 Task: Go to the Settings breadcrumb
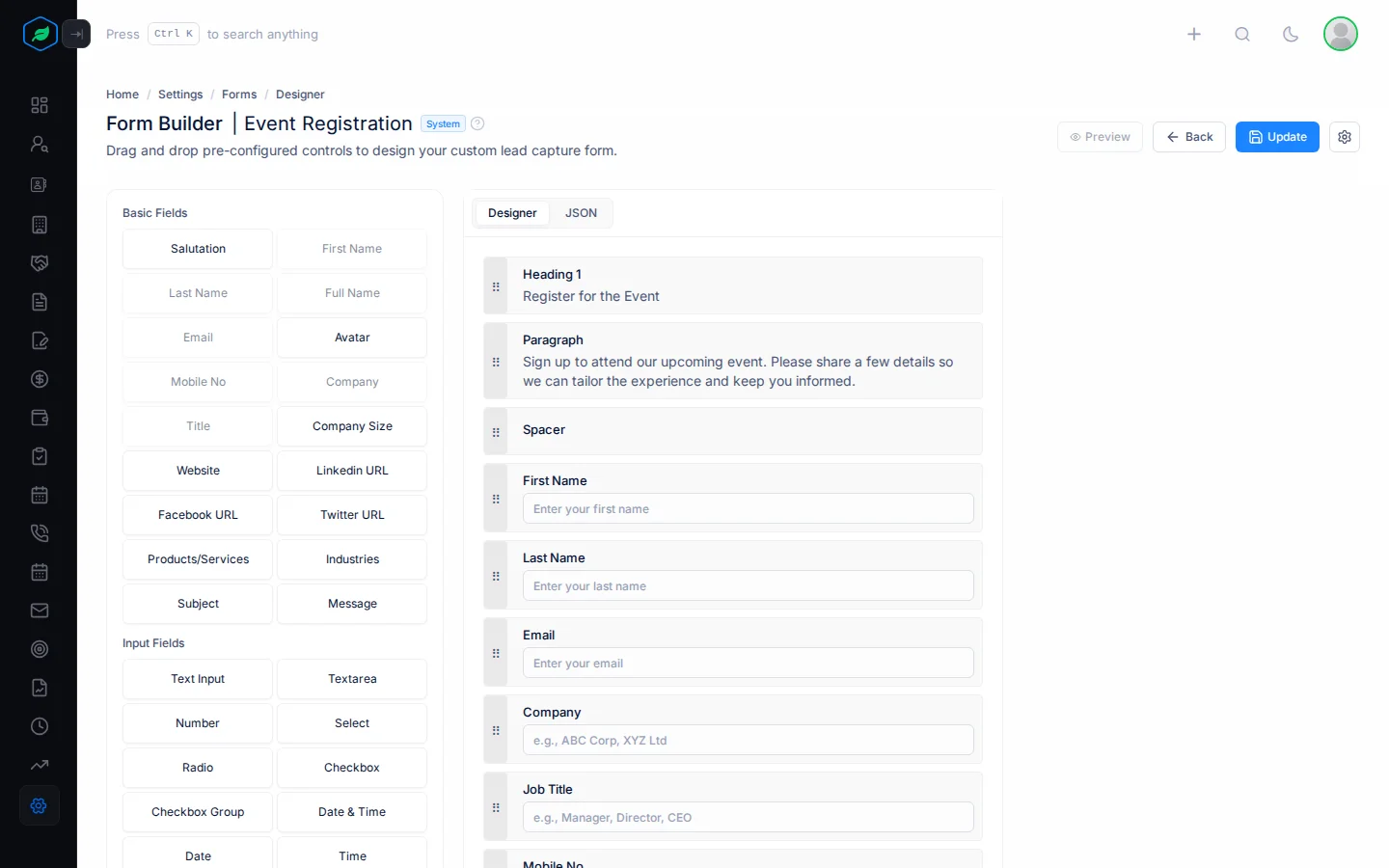coord(180,95)
